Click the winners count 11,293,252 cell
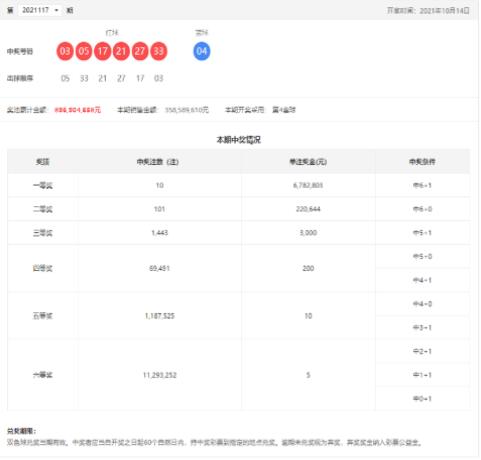The width and height of the screenshot is (481, 460). click(160, 375)
